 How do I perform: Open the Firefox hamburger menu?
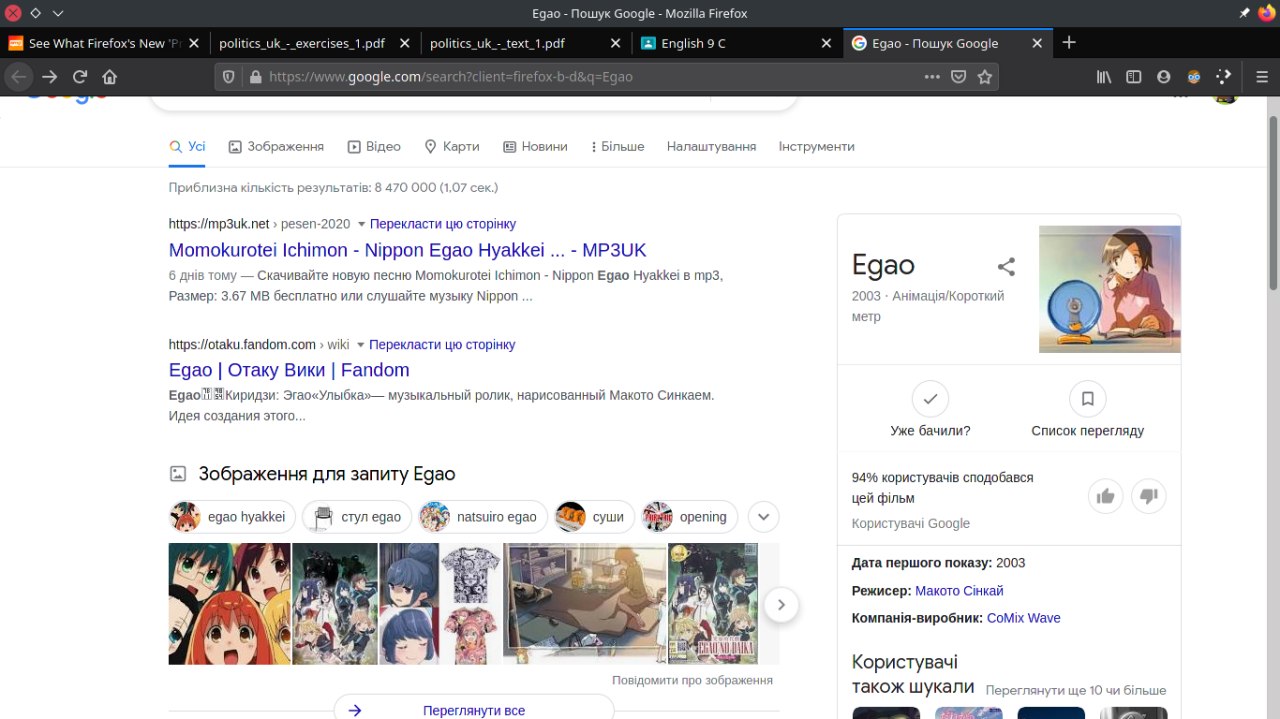pyautogui.click(x=1262, y=76)
